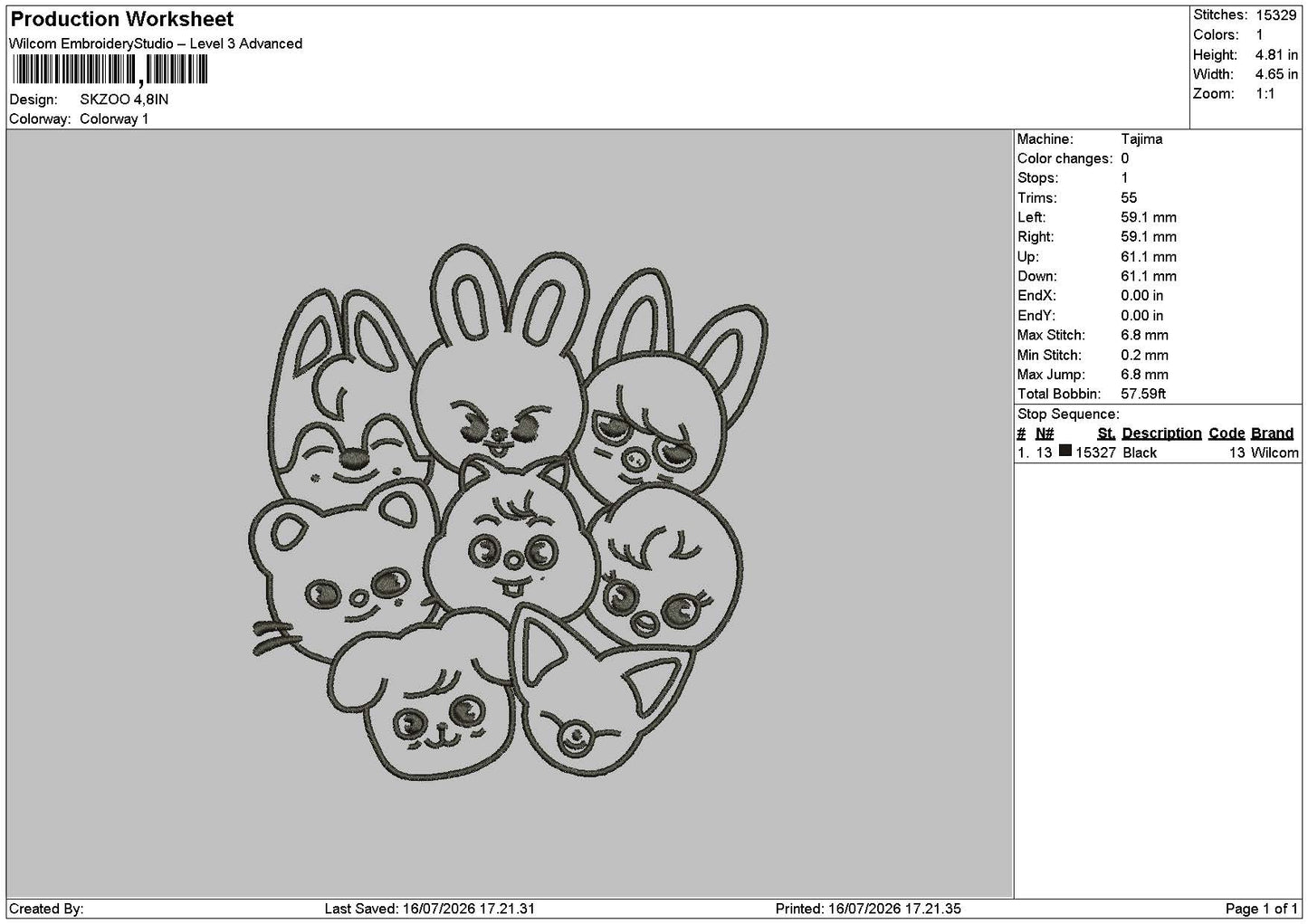Click the 'Created By:' footer label
This screenshot has width=1308, height=924.
pyautogui.click(x=46, y=910)
